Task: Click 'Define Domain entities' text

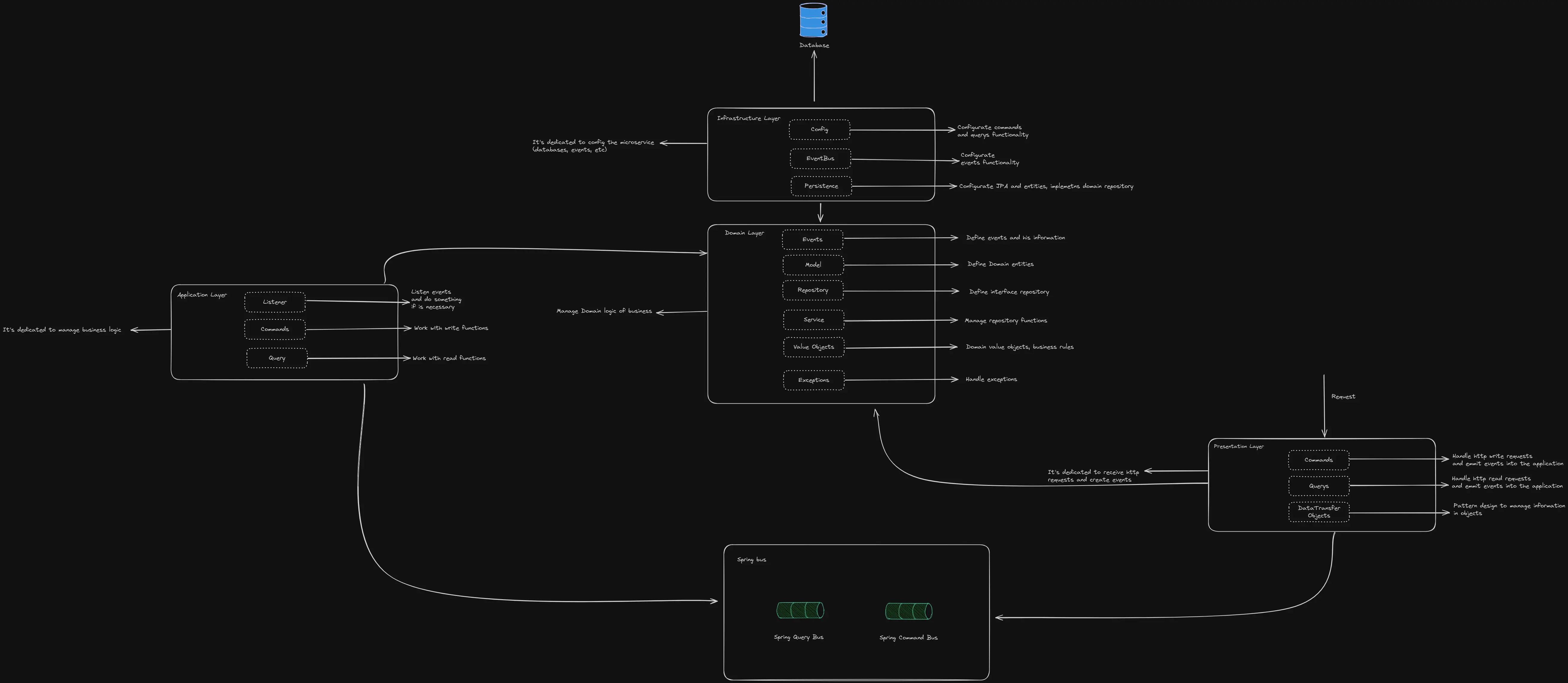Action: point(1001,264)
